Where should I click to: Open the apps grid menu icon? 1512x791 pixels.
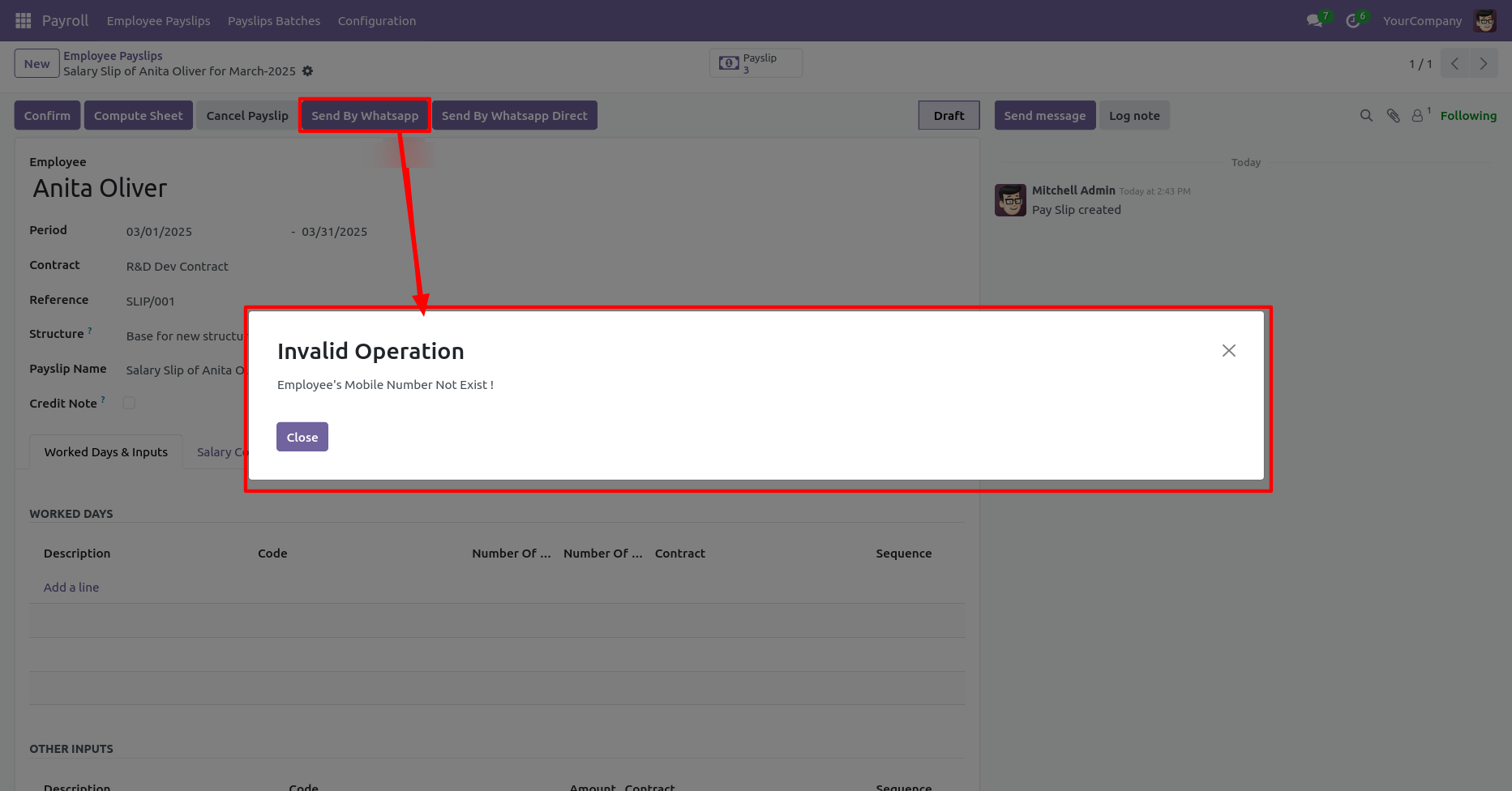point(24,20)
